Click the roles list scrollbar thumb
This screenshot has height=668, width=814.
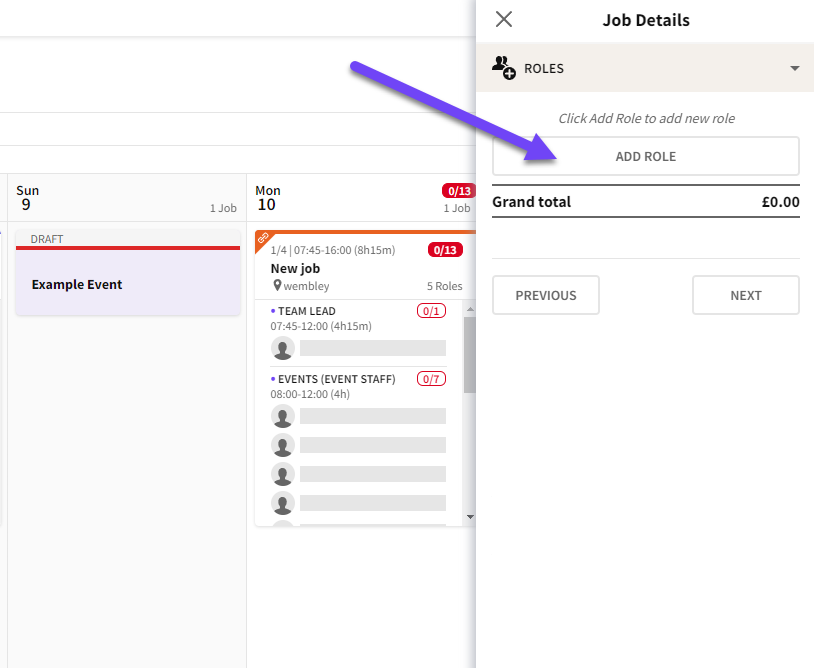469,355
